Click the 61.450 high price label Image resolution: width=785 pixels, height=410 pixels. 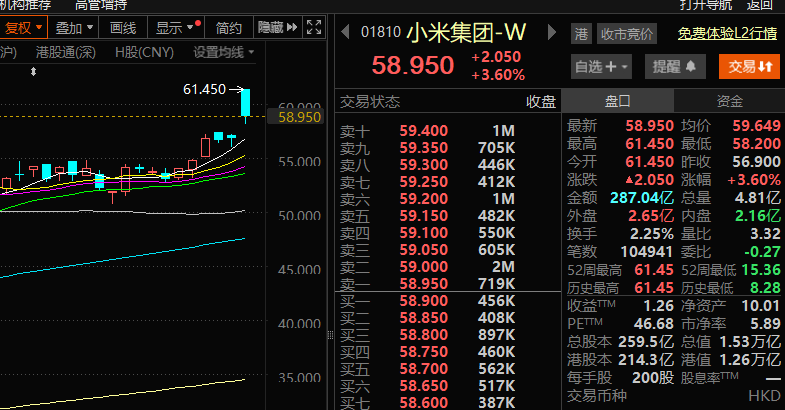tap(204, 89)
